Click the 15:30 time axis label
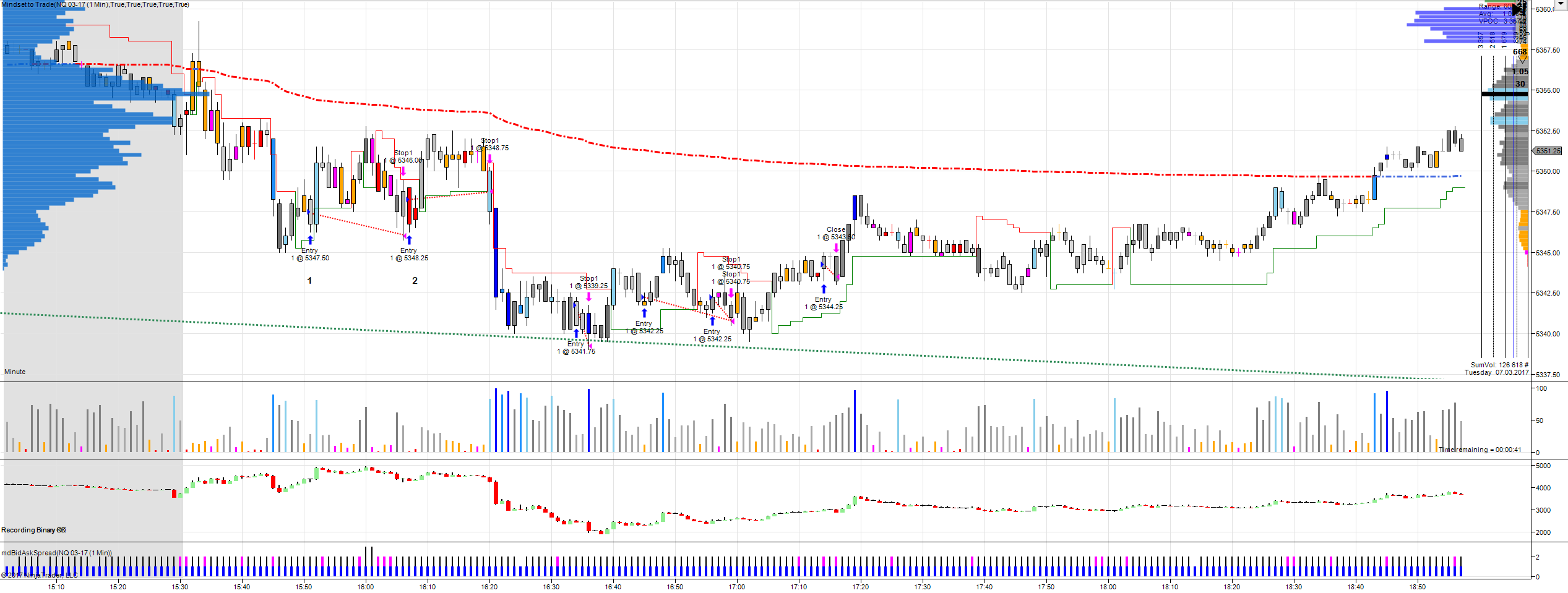Viewport: 1568px width, 593px height. [x=180, y=587]
